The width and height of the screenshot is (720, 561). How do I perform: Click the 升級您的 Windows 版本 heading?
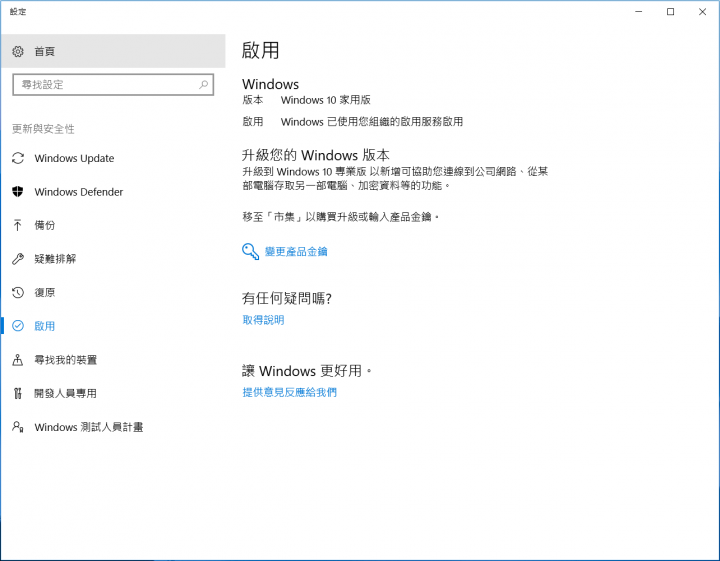(x=316, y=155)
